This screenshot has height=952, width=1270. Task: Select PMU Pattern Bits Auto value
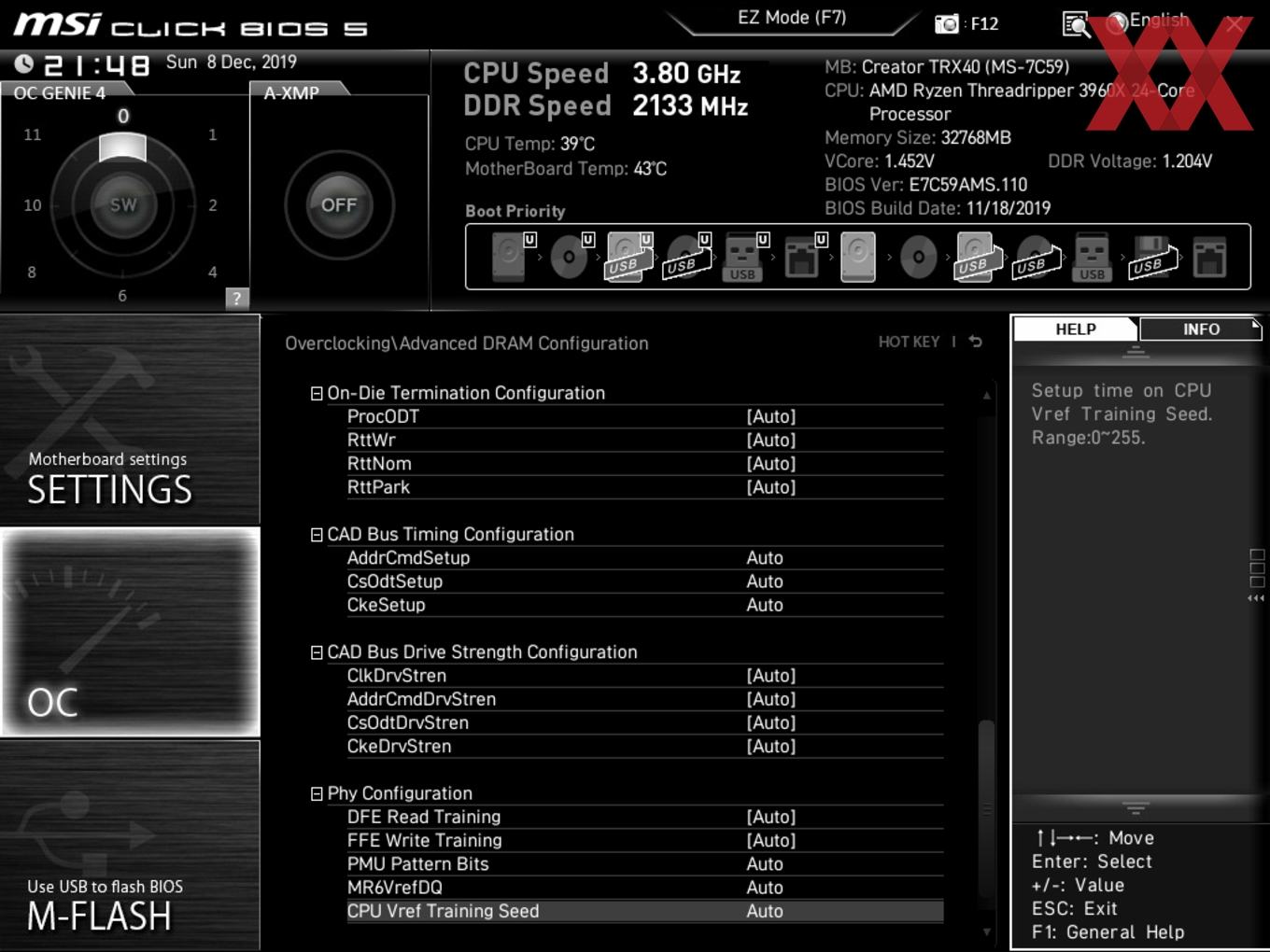[x=765, y=864]
